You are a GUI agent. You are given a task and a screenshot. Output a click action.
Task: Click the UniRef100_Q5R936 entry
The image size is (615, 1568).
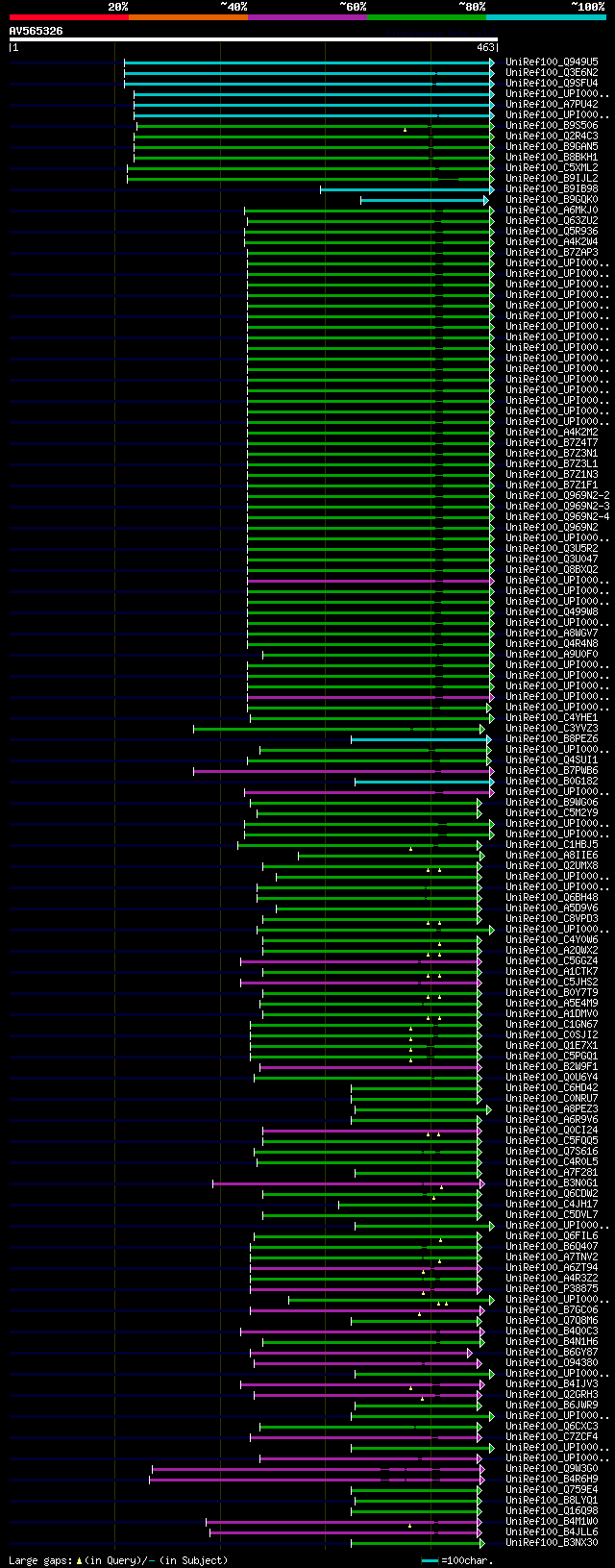[x=552, y=231]
